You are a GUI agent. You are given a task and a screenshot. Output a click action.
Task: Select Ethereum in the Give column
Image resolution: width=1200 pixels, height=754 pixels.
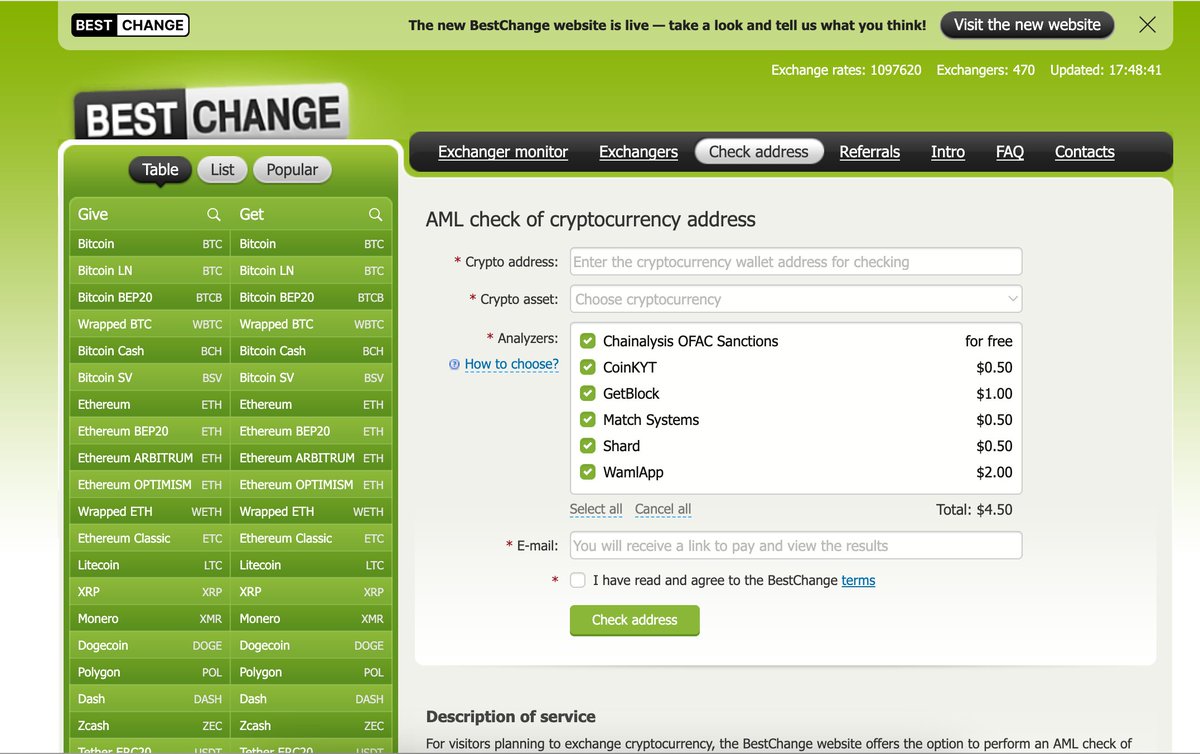150,405
